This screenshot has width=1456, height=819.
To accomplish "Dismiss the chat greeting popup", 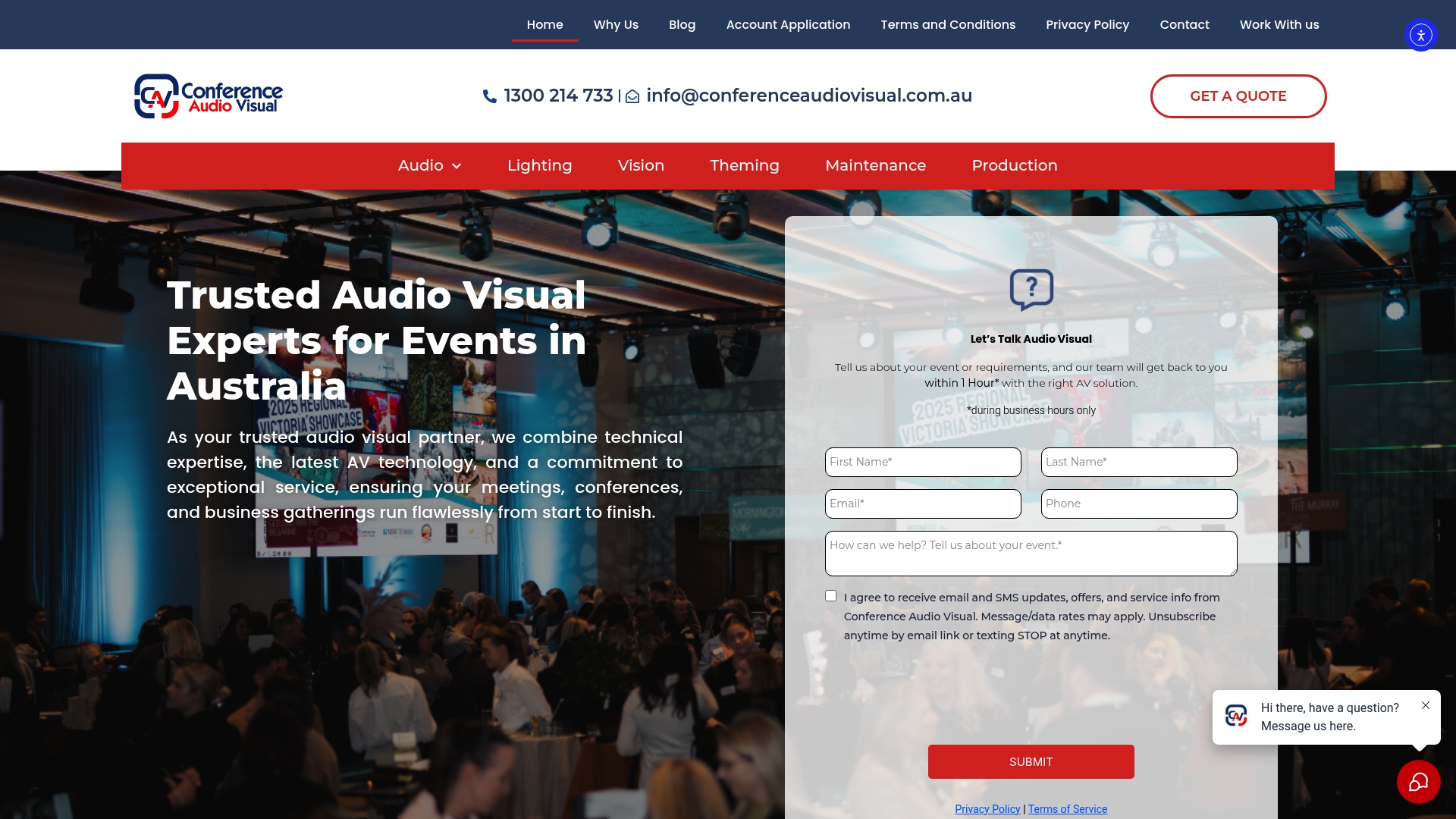I will point(1426,705).
